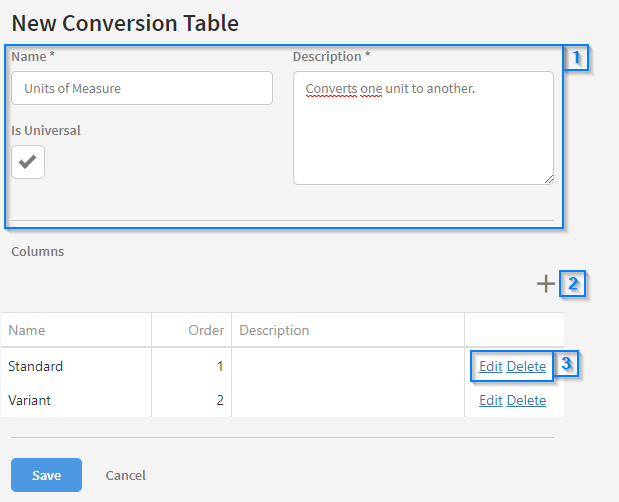This screenshot has height=502, width=619.
Task: Delete the Variant column row
Action: point(526,400)
